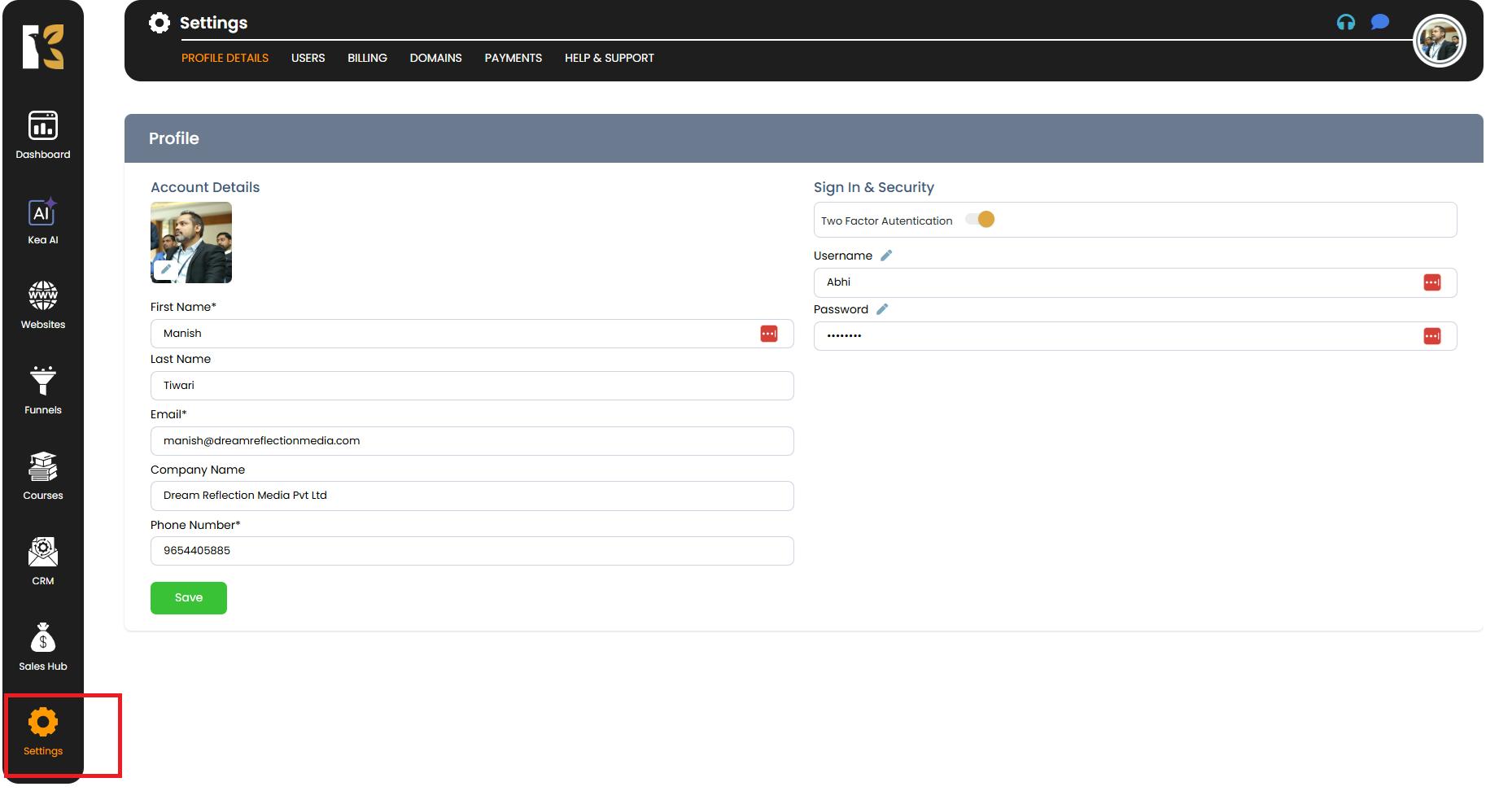This screenshot has height=791, width=1512.
Task: Switch to the BILLING tab
Action: (x=367, y=58)
